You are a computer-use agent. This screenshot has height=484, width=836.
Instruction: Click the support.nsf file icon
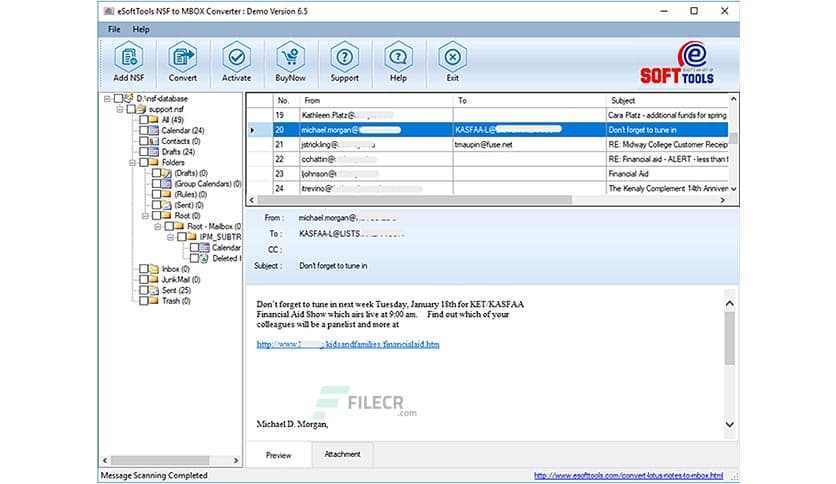coord(141,109)
